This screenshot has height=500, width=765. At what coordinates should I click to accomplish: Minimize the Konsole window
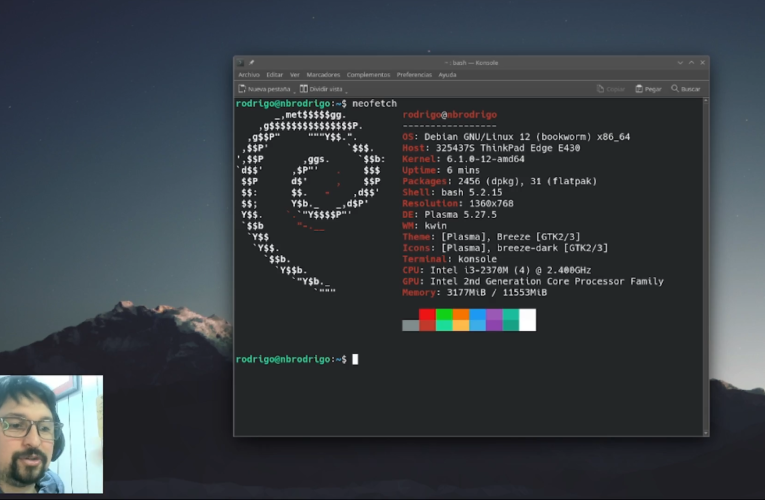coord(680,62)
